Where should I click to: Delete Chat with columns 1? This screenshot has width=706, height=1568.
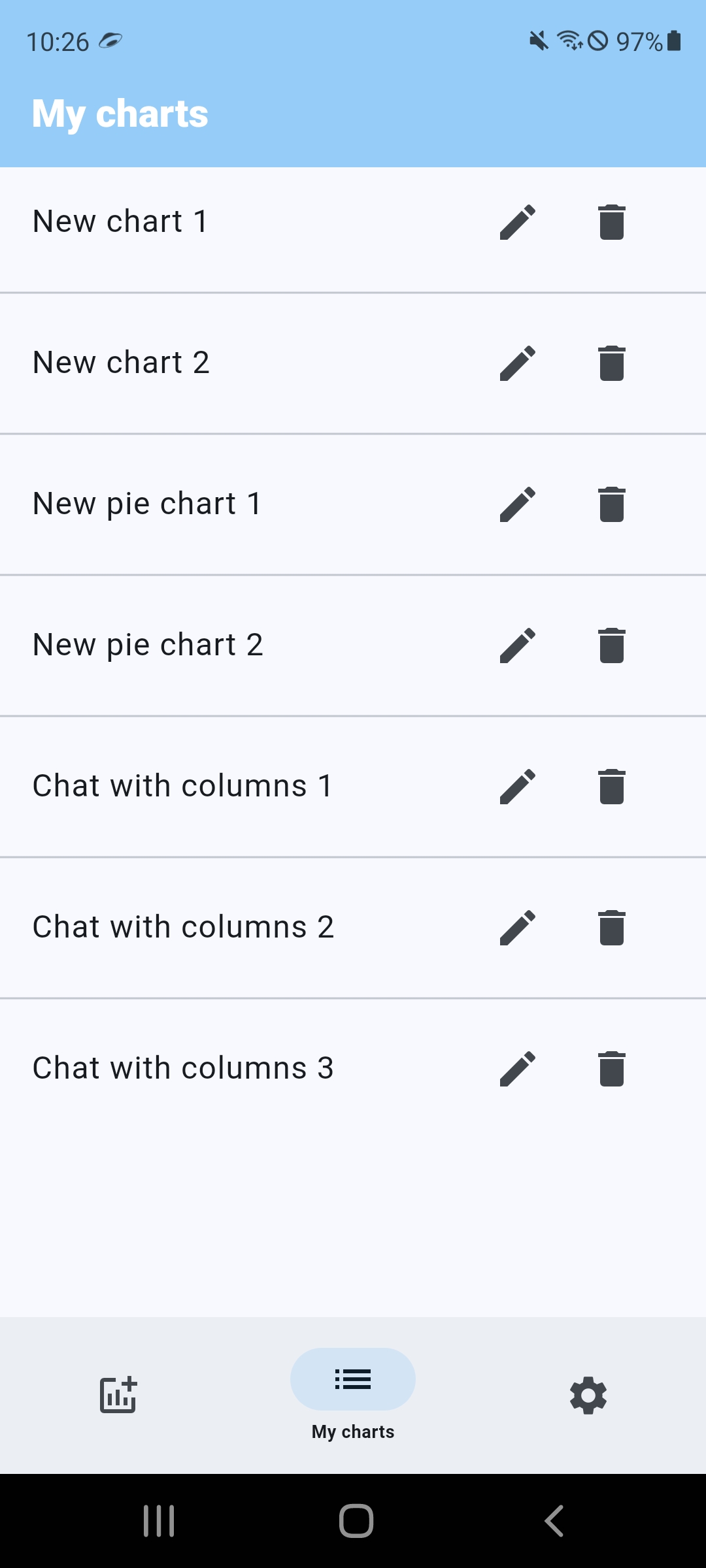[x=612, y=787]
